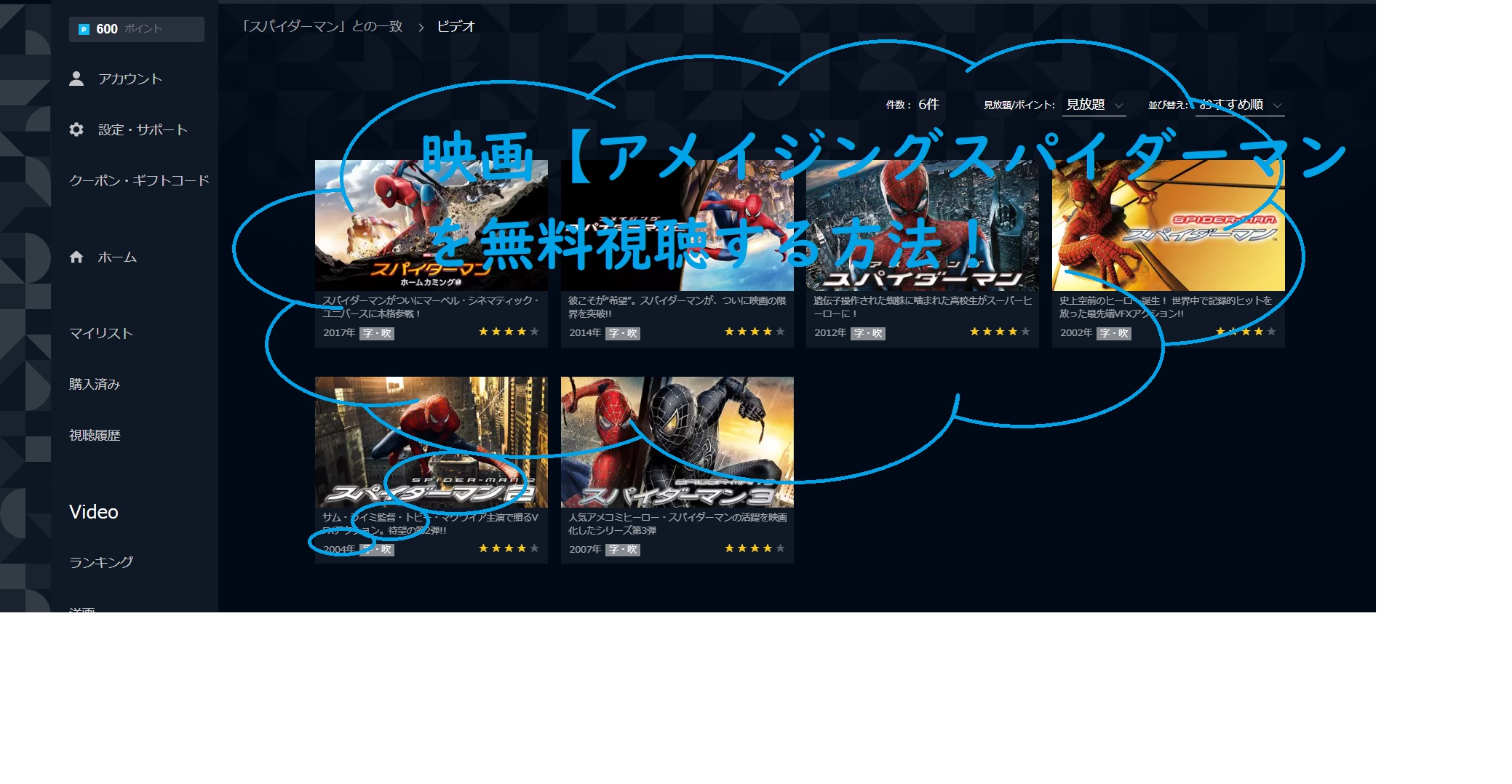The image size is (1512, 784).
Task: Open 視聴履歴 in sidebar
Action: click(95, 435)
